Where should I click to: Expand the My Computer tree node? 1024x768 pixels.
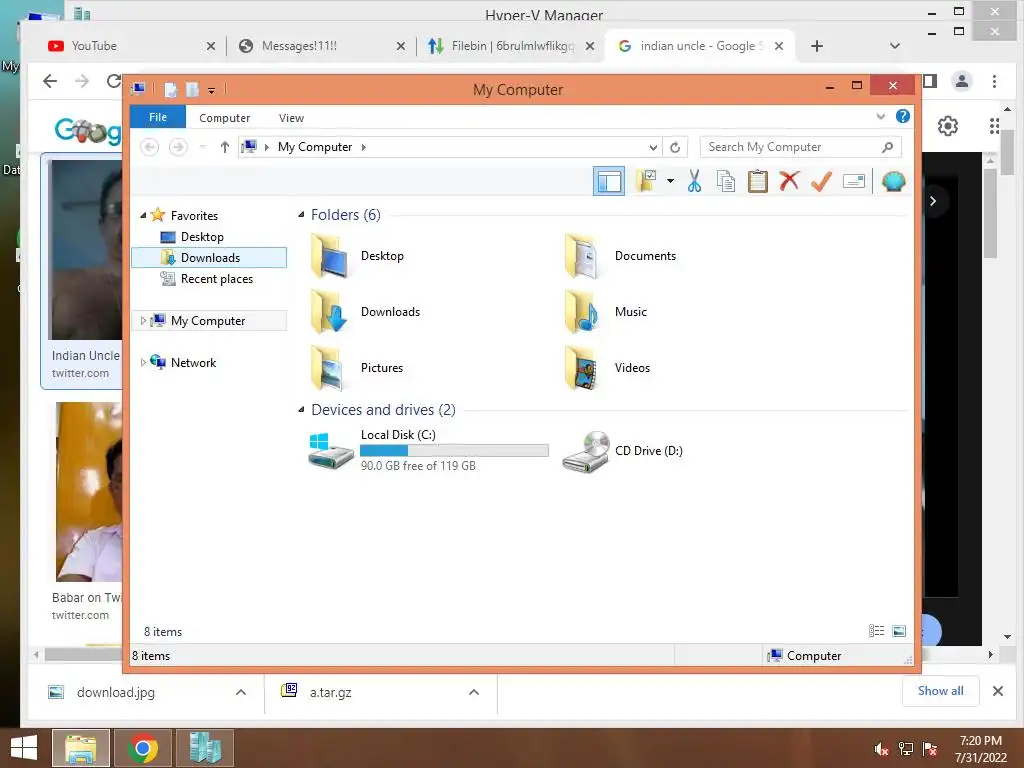(143, 321)
